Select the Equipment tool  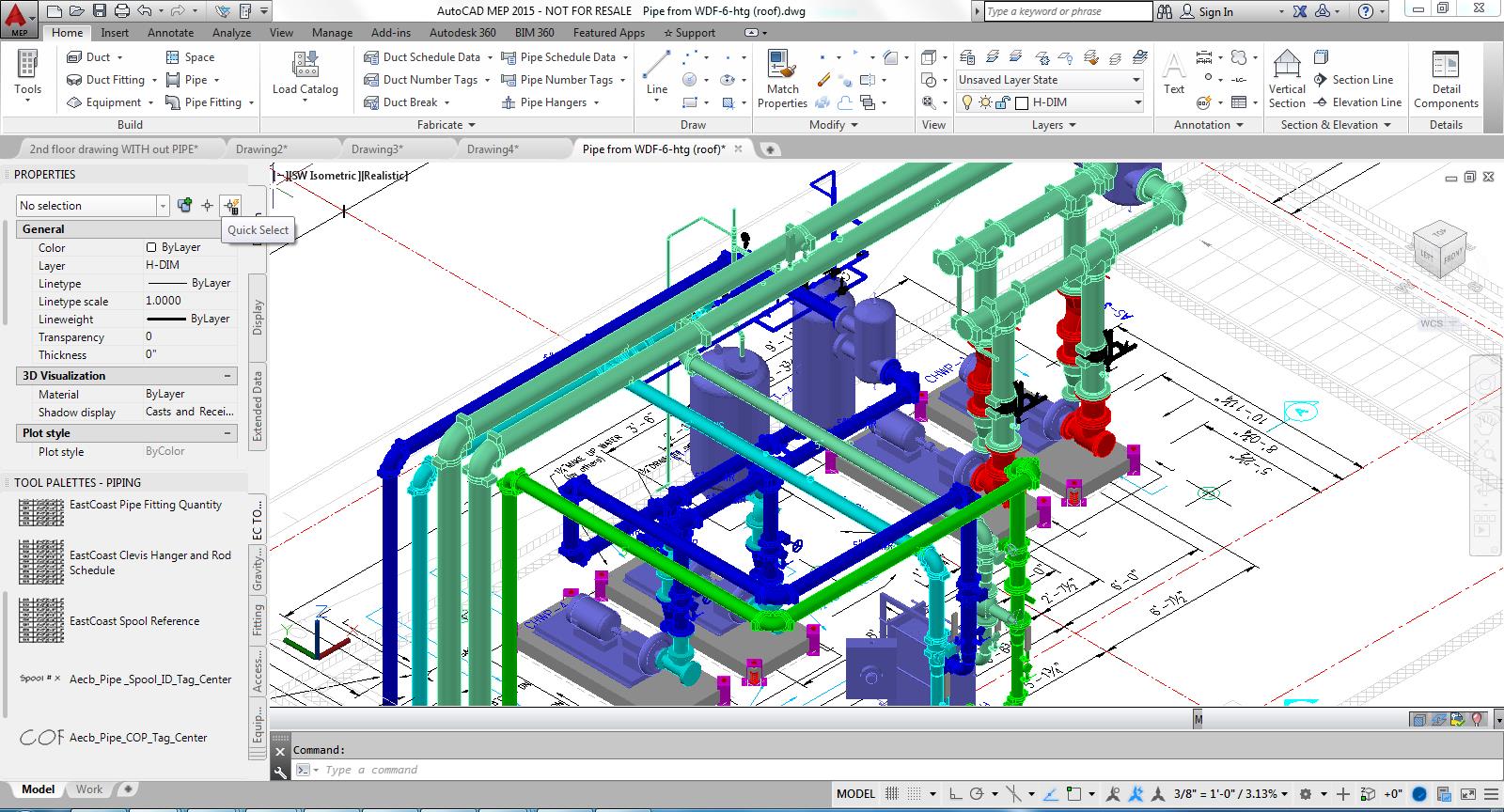(x=109, y=102)
